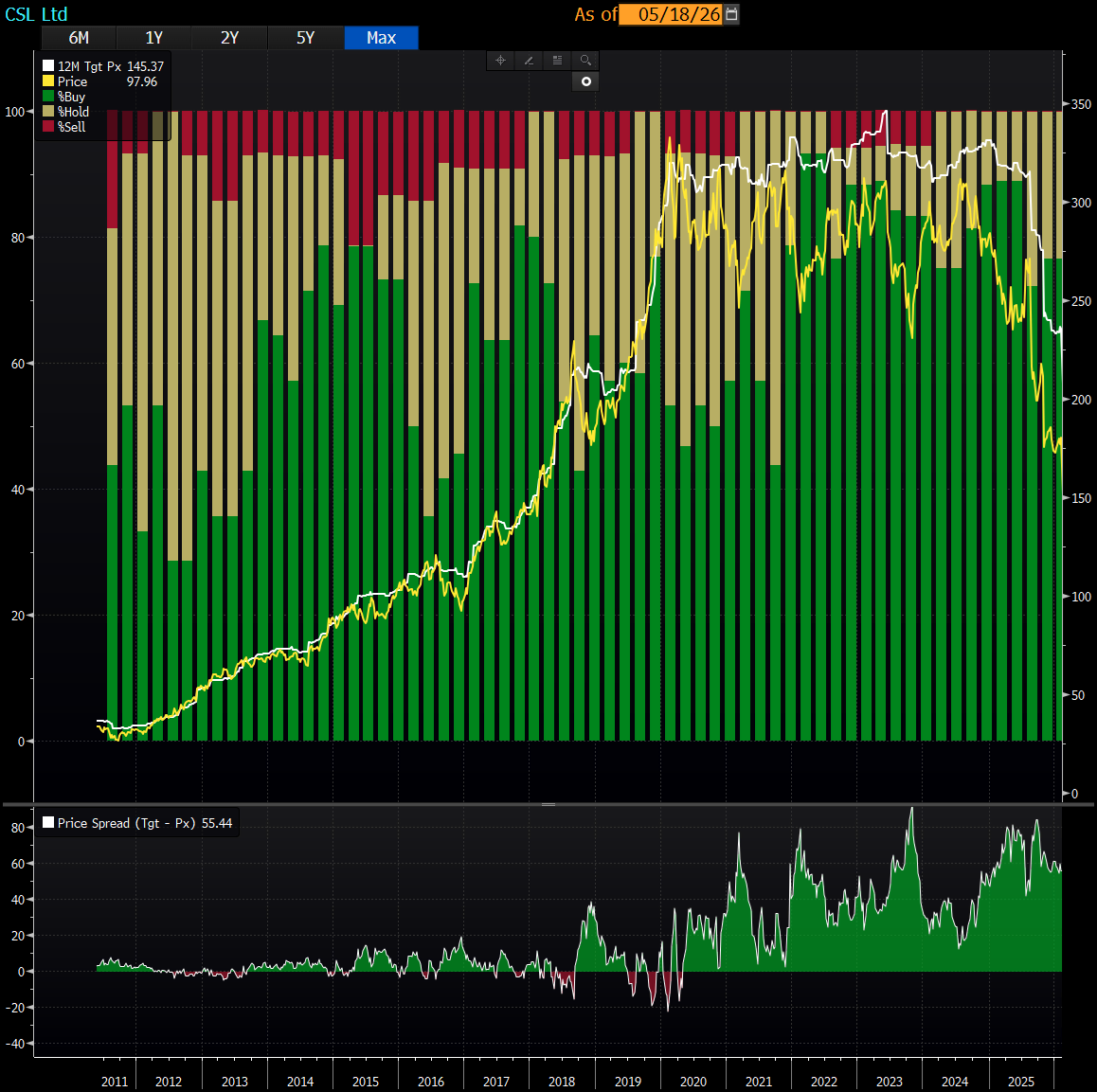Click the 2025 x-axis year label

coord(1021,1082)
